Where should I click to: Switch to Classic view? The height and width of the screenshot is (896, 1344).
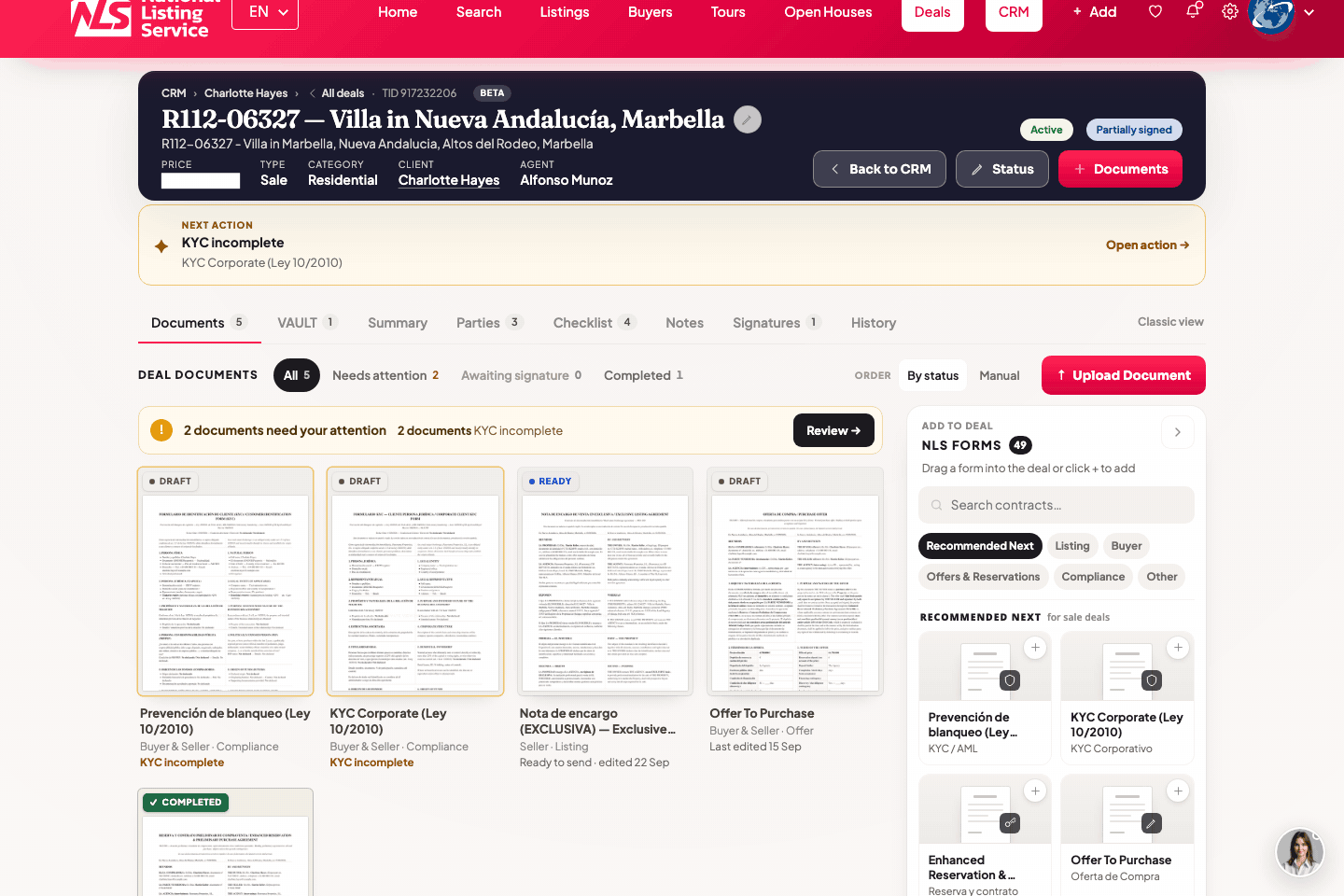(1170, 322)
